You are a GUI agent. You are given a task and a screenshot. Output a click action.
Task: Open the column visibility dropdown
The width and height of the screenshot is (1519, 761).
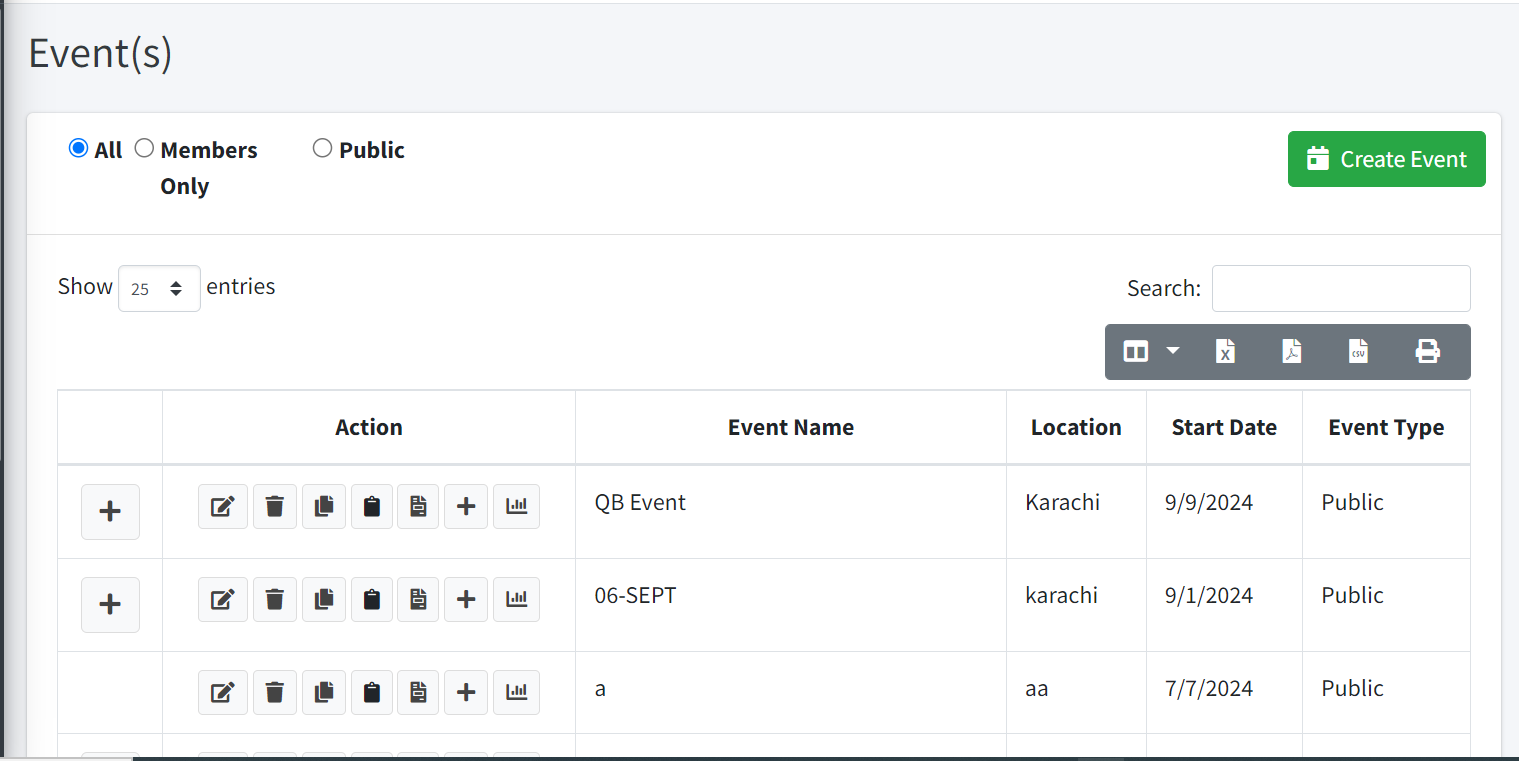[x=1150, y=351]
